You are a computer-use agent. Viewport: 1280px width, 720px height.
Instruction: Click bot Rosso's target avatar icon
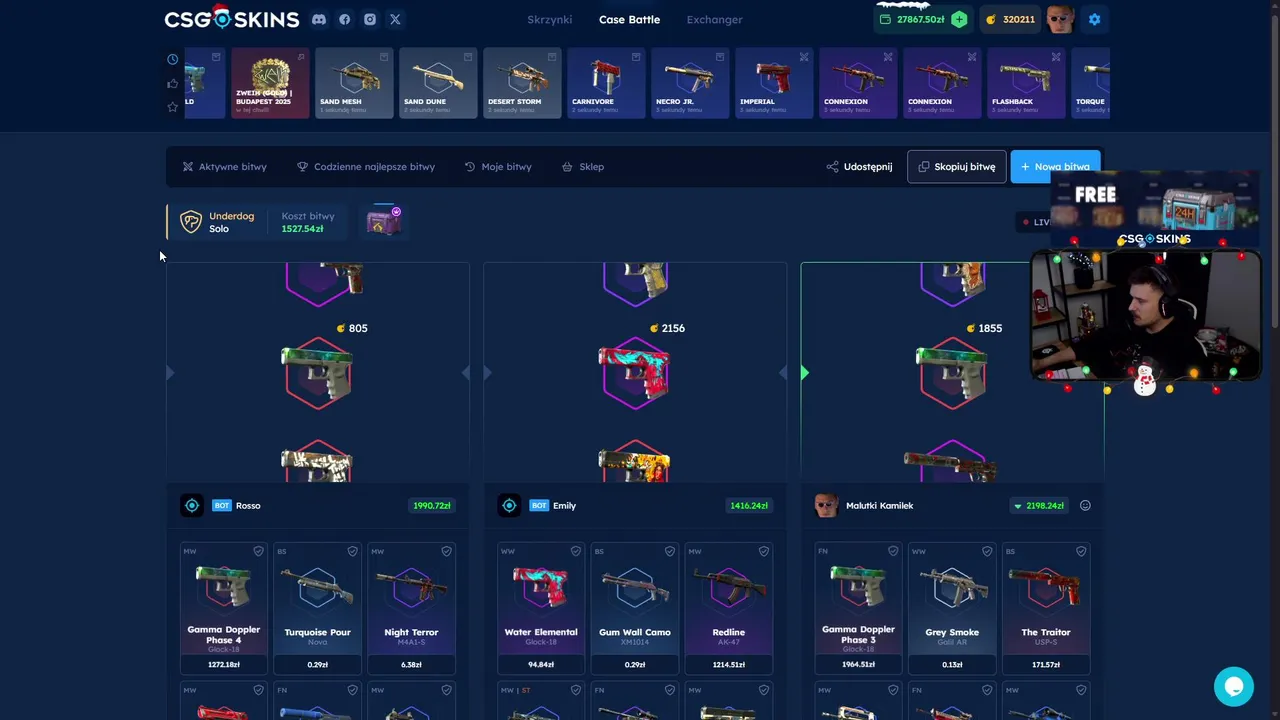[192, 506]
